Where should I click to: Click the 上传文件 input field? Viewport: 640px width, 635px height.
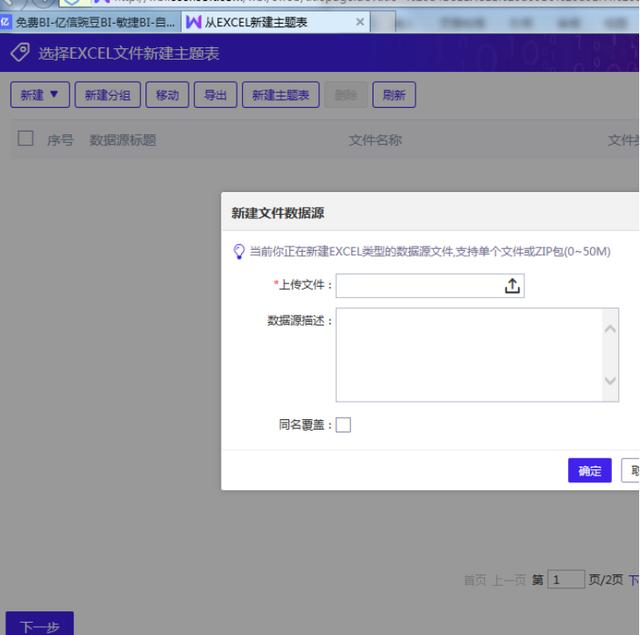tap(430, 286)
